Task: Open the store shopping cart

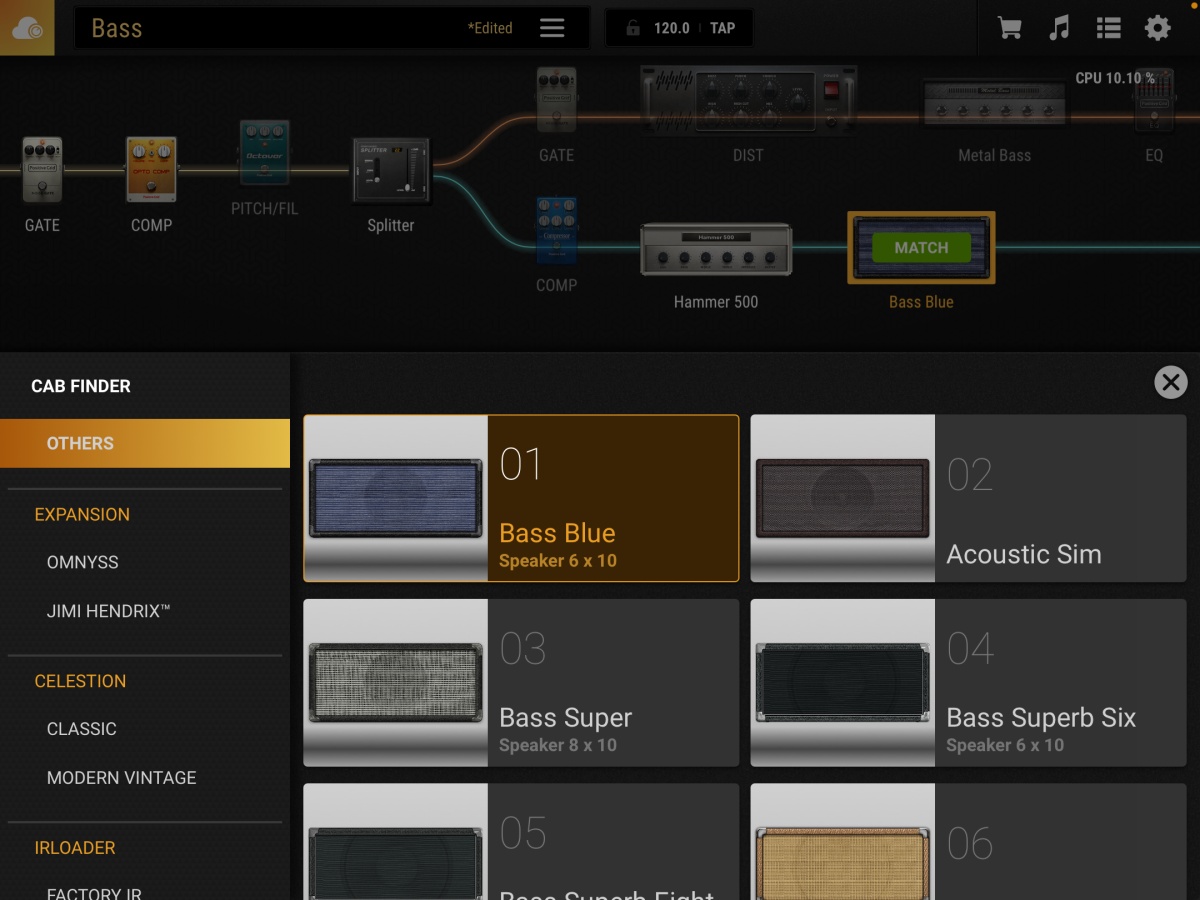Action: (1010, 28)
